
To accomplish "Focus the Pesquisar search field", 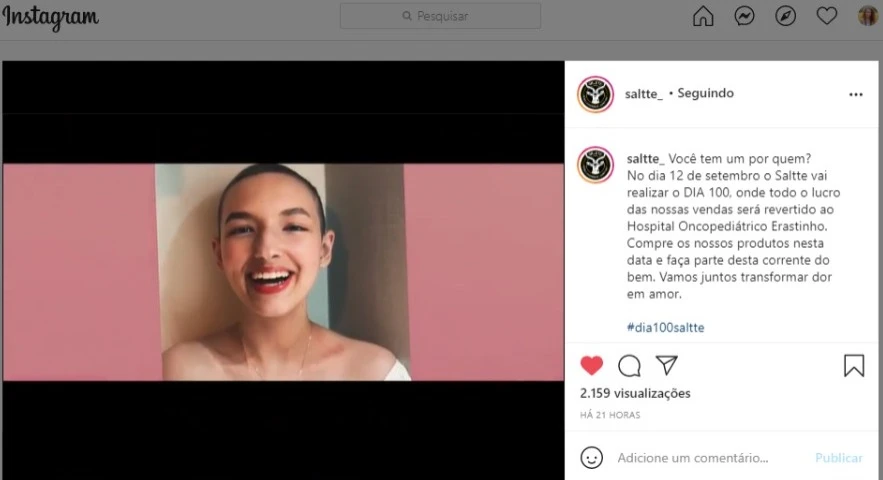I will pos(440,16).
